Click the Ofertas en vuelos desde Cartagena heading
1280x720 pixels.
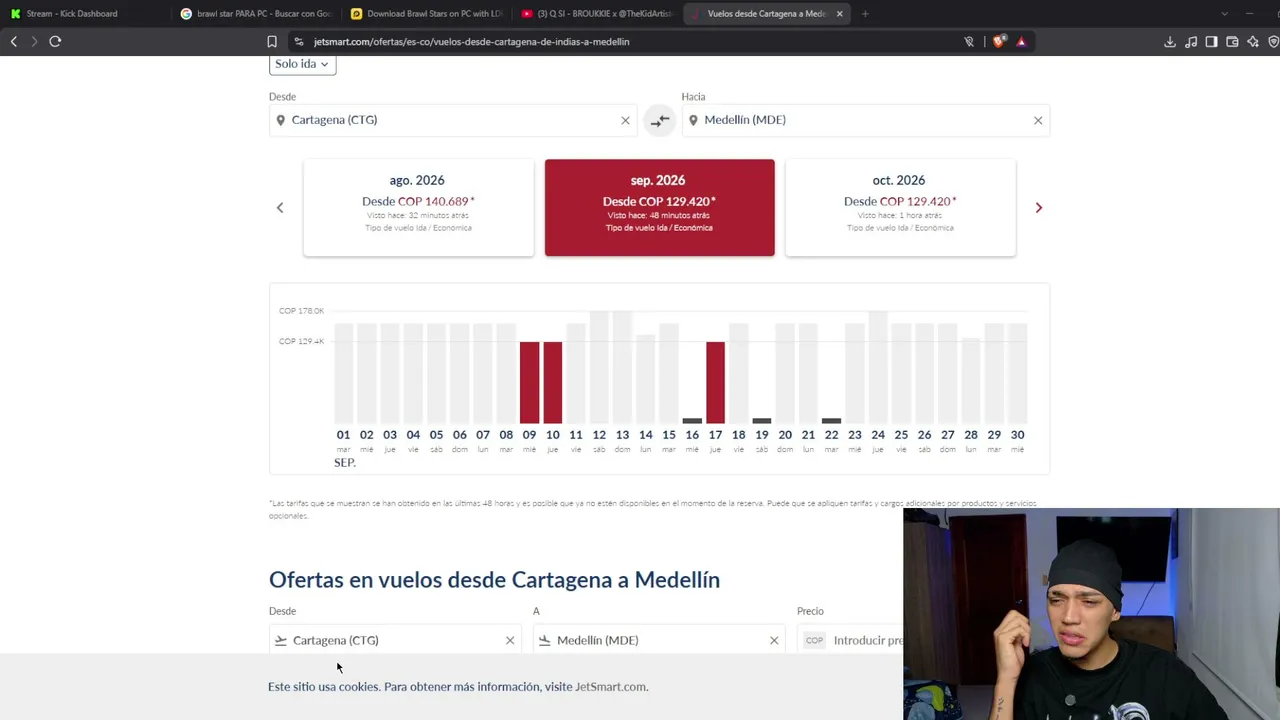(494, 580)
